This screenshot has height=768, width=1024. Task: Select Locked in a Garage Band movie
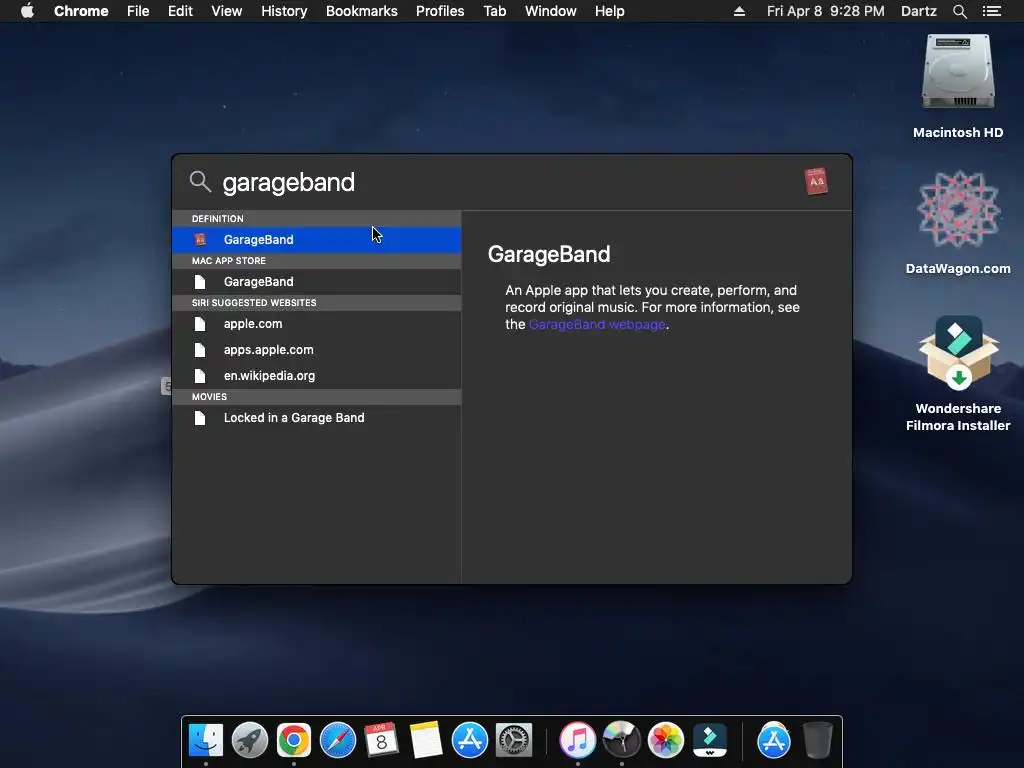click(317, 418)
